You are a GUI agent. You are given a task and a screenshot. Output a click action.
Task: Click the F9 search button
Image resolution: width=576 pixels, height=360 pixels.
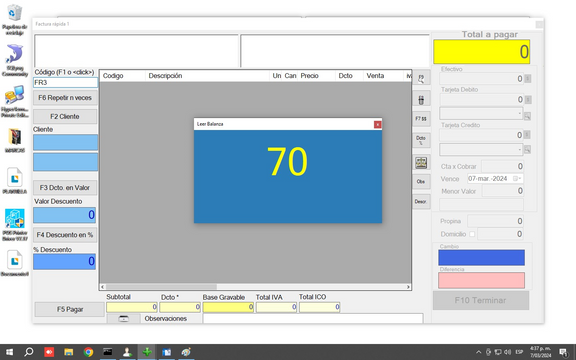click(421, 78)
